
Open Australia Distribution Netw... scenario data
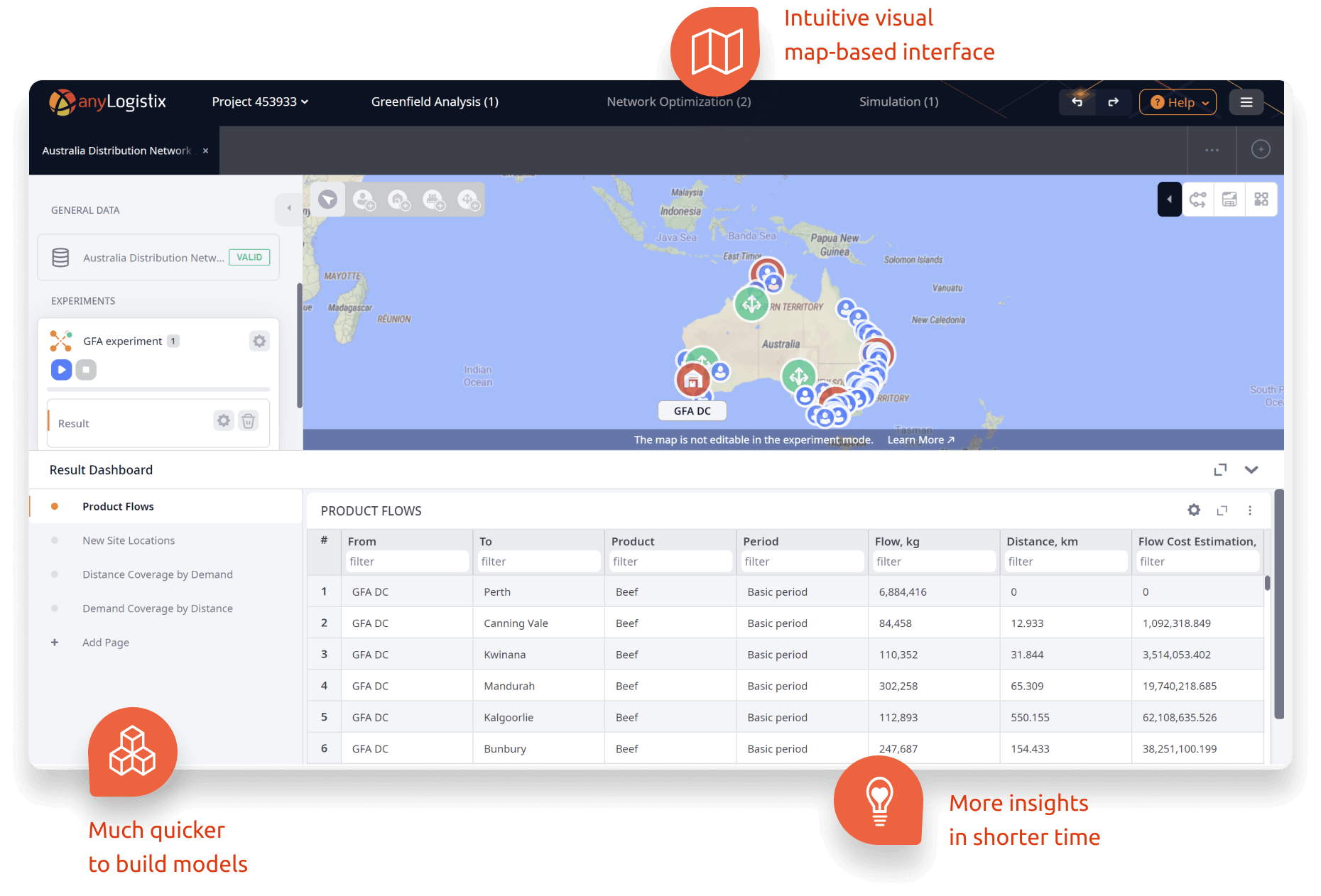click(x=158, y=257)
